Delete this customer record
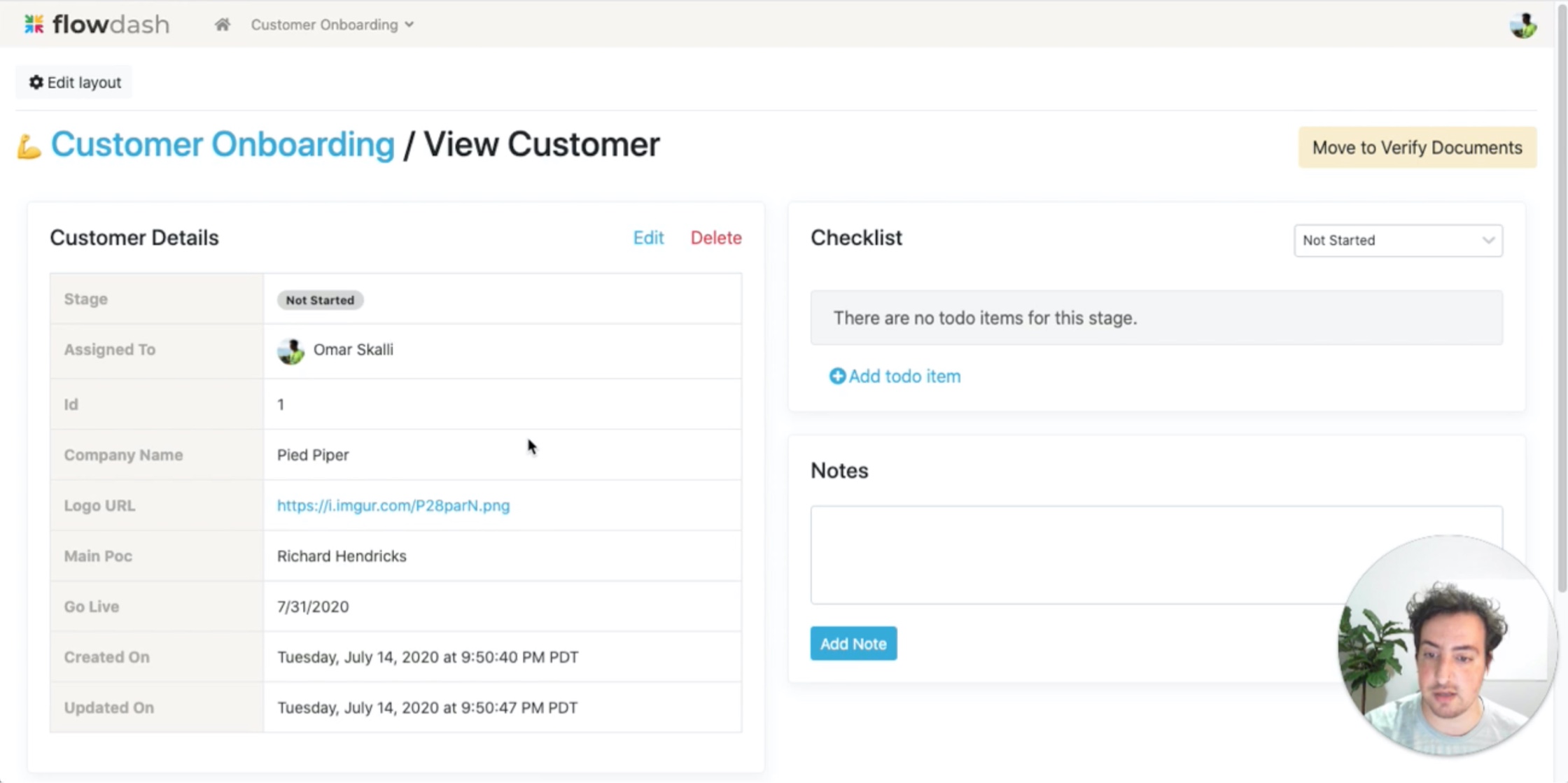Viewport: 1568px width, 783px height. point(715,238)
